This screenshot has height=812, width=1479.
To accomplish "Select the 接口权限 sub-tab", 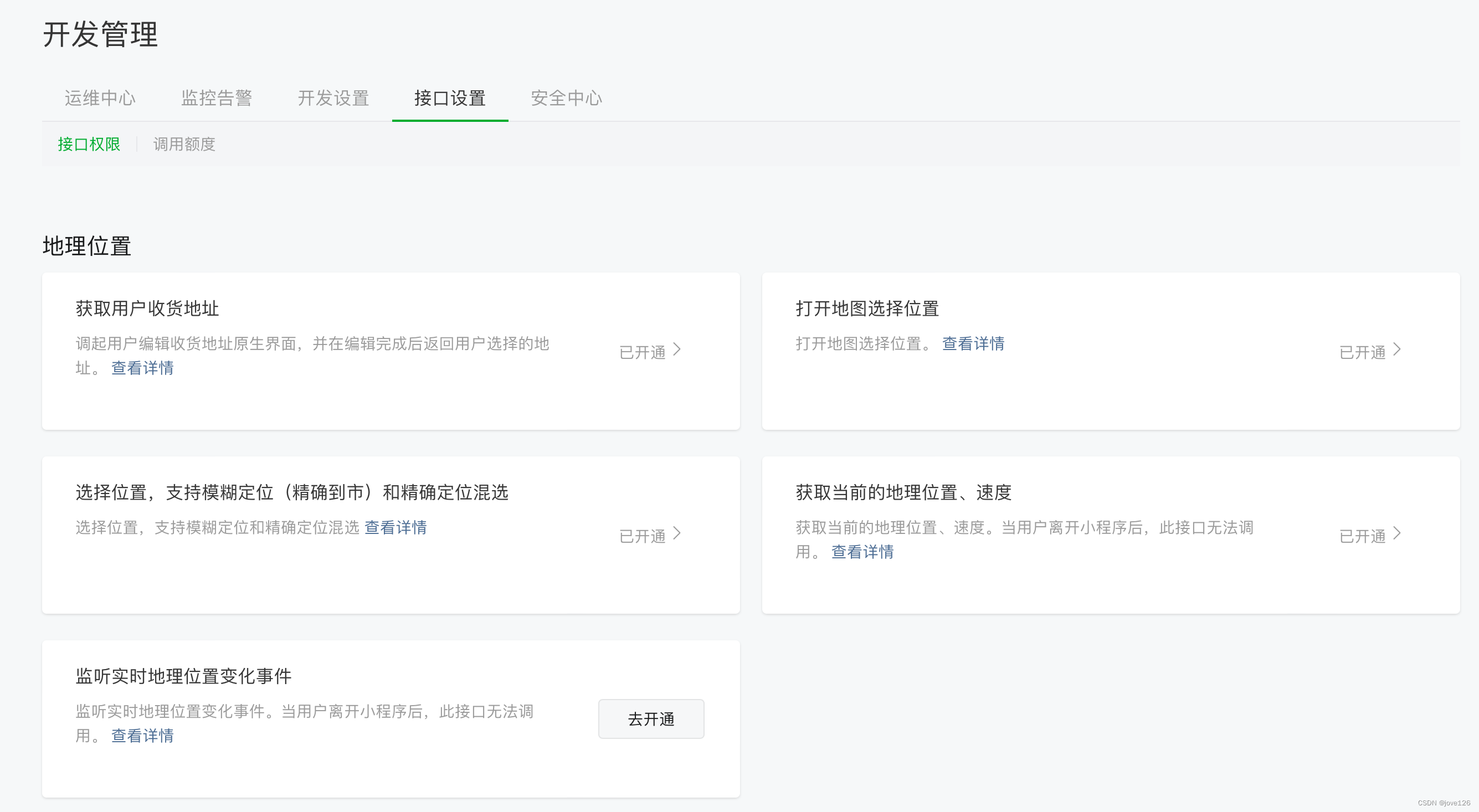I will [x=89, y=144].
